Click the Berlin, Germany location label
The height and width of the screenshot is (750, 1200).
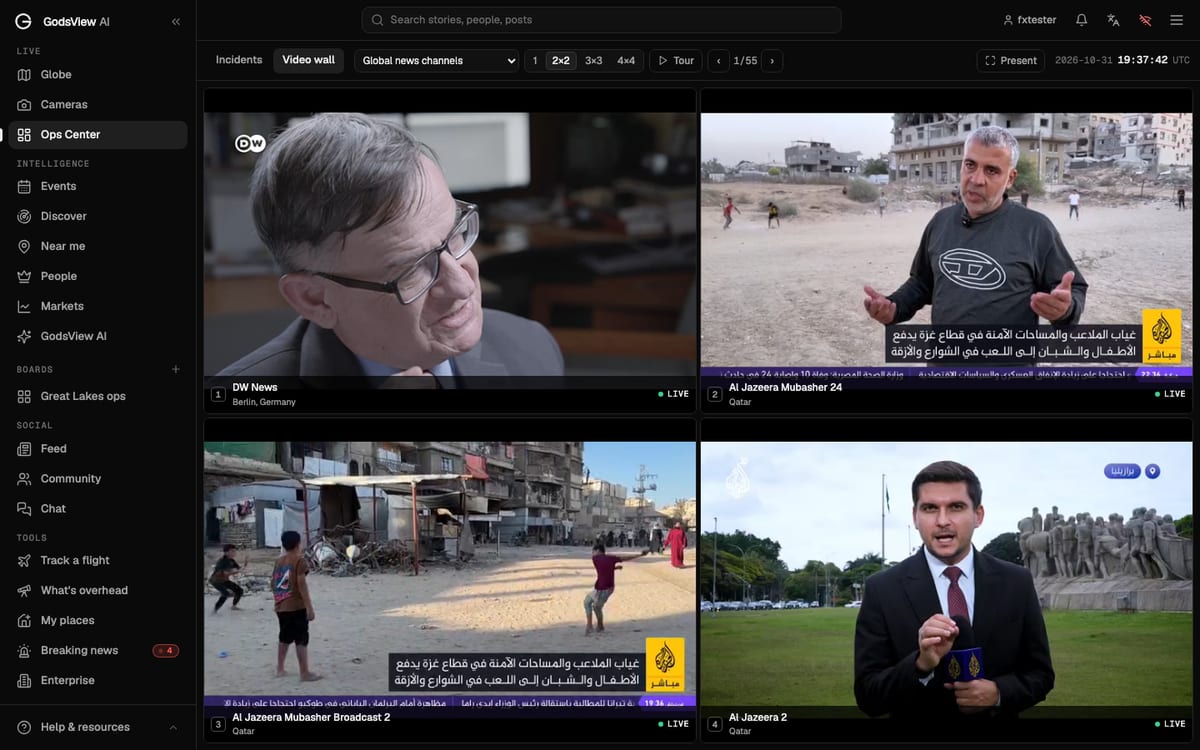pyautogui.click(x=264, y=402)
